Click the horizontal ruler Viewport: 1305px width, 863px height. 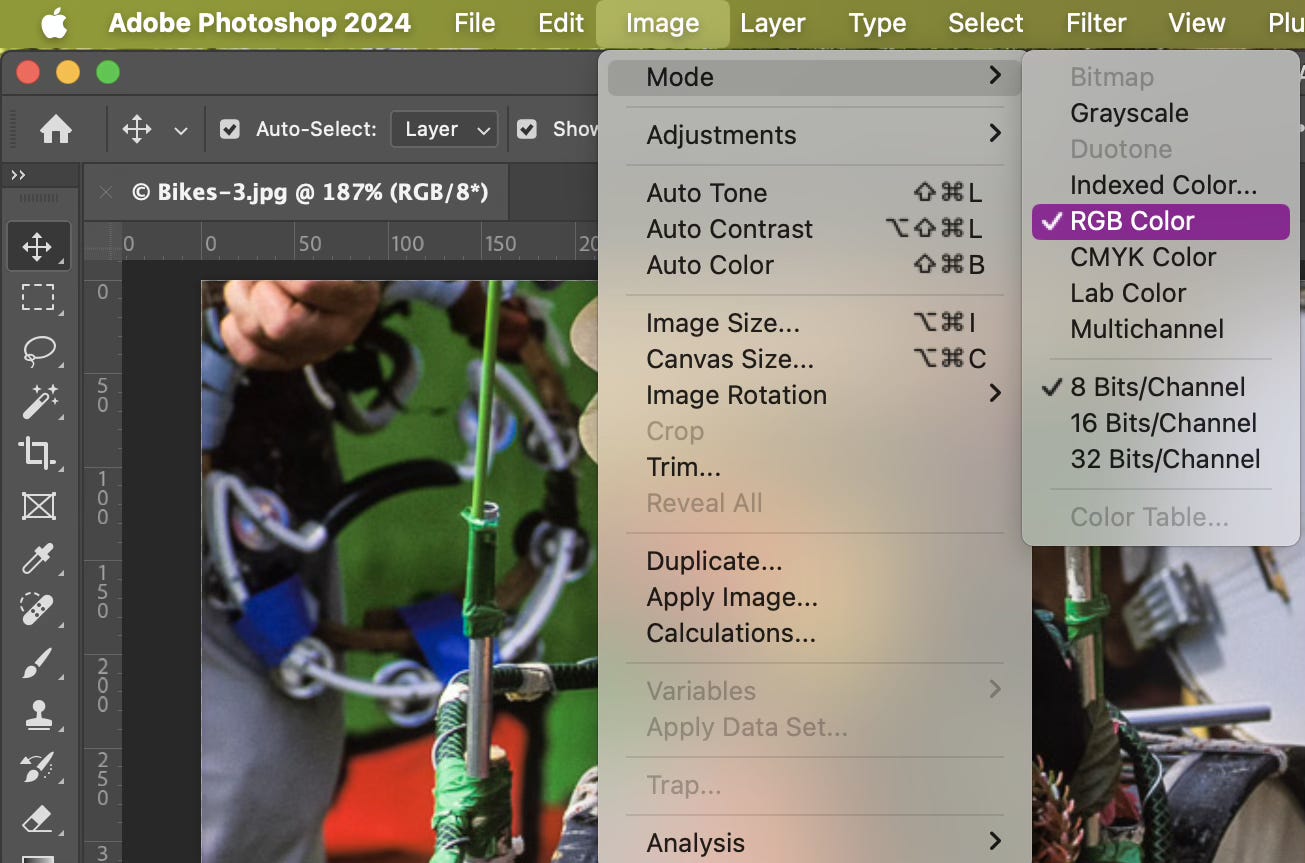pos(360,242)
